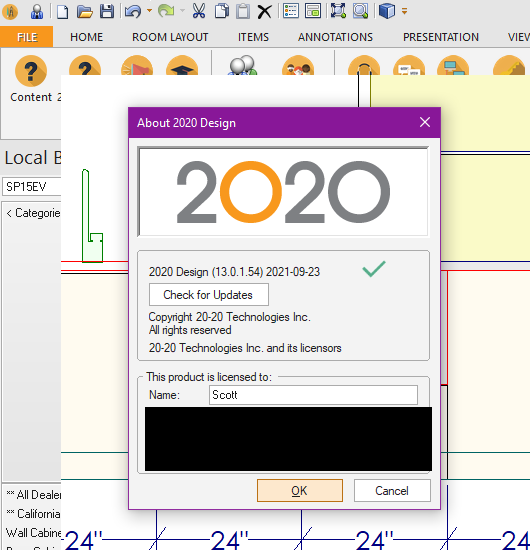Cut selection with the scissors icon

coord(199,11)
